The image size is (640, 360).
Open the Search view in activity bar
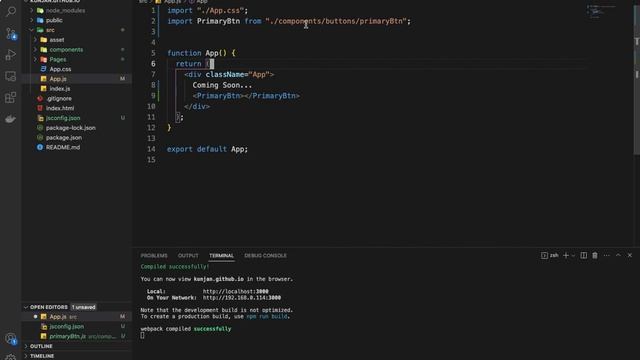[11, 11]
